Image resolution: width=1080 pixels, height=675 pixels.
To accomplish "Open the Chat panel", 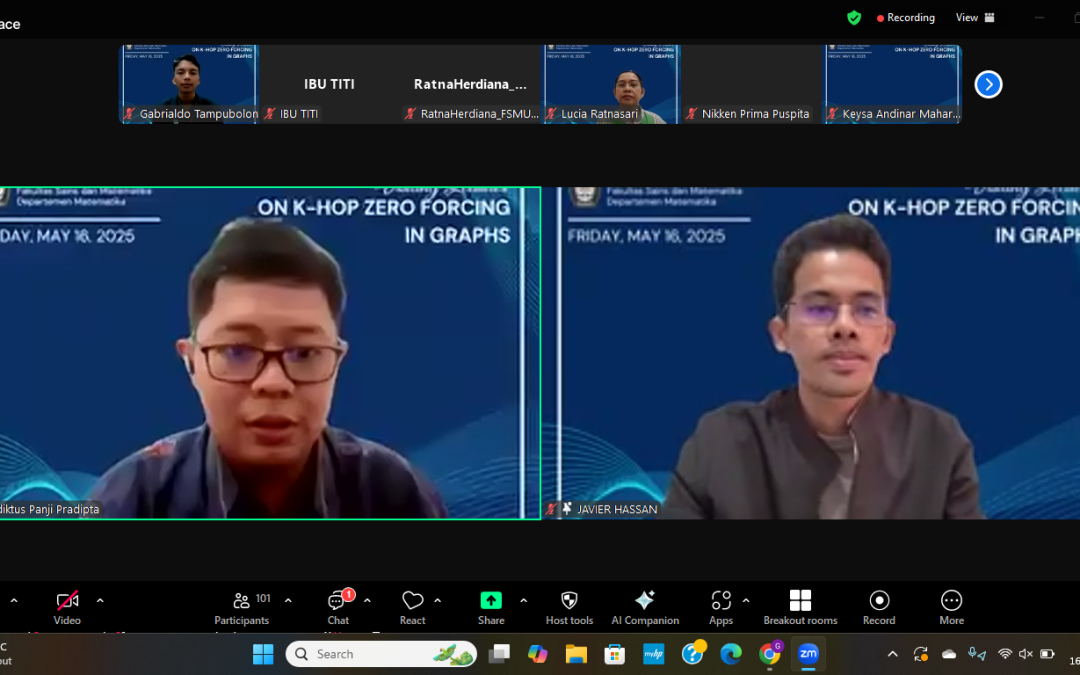I will 337,606.
